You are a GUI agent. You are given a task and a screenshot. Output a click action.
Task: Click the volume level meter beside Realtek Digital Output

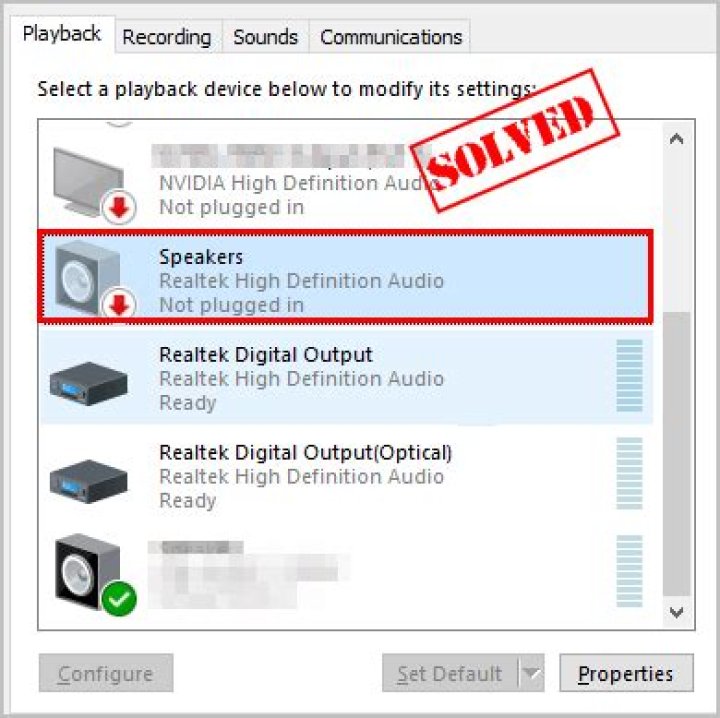click(629, 376)
